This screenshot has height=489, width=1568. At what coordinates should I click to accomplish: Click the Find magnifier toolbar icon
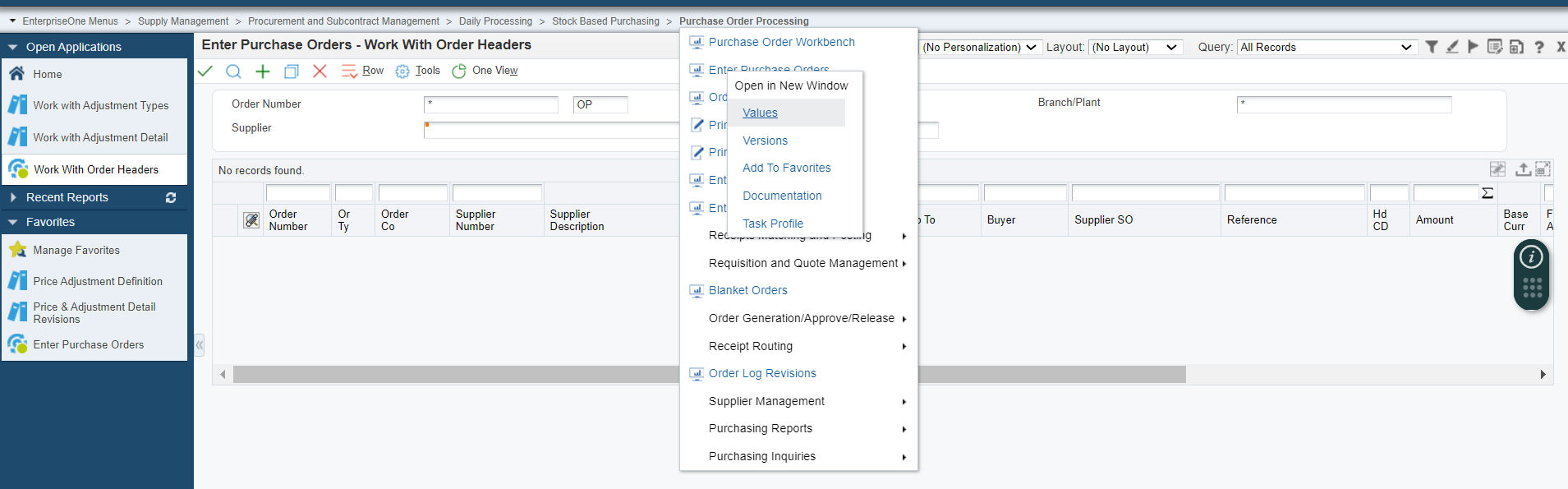coord(233,72)
